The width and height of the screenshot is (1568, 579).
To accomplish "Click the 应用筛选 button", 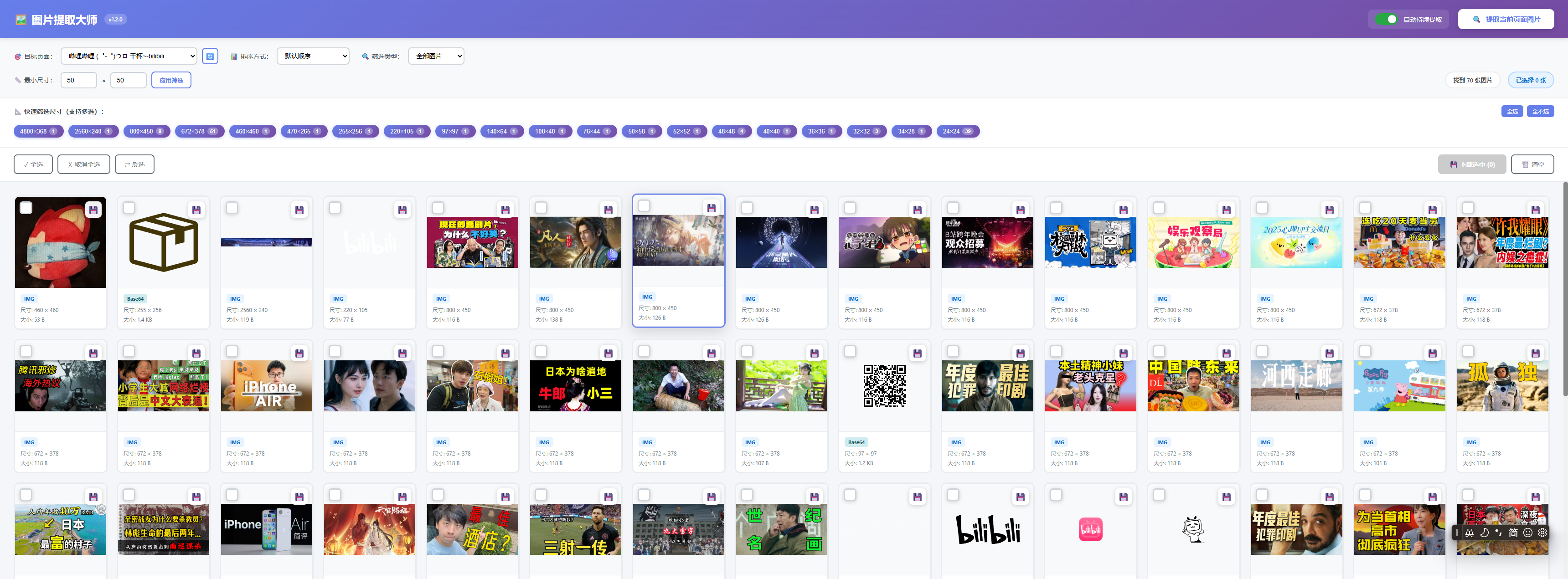I will 171,80.
